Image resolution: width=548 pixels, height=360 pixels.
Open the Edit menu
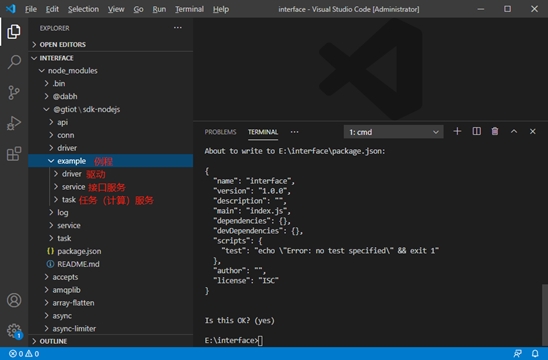pos(52,9)
